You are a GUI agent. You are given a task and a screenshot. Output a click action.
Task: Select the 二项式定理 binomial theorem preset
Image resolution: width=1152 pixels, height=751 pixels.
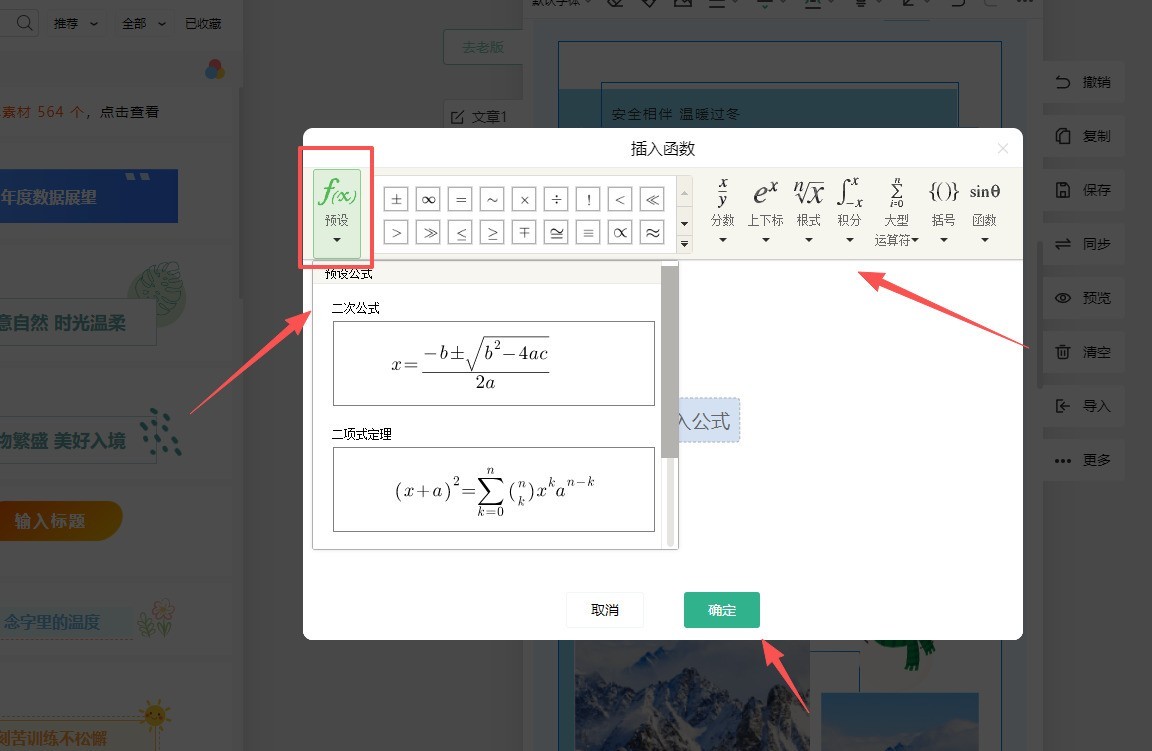[494, 489]
